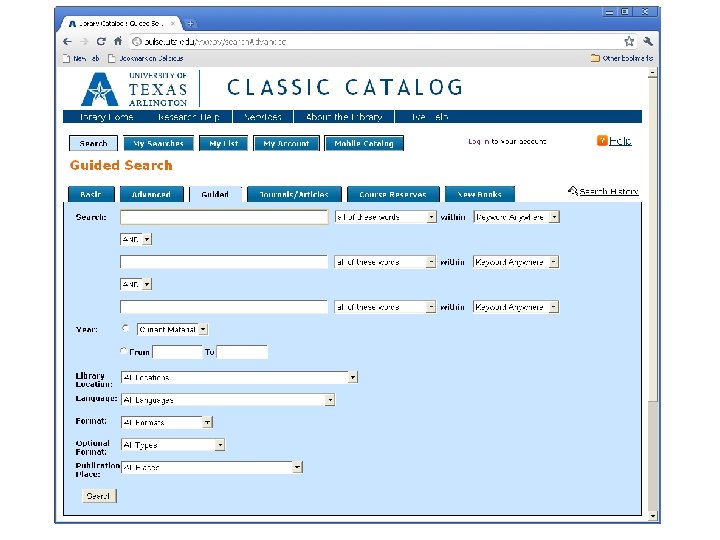Go to browser home page icon

click(x=118, y=41)
